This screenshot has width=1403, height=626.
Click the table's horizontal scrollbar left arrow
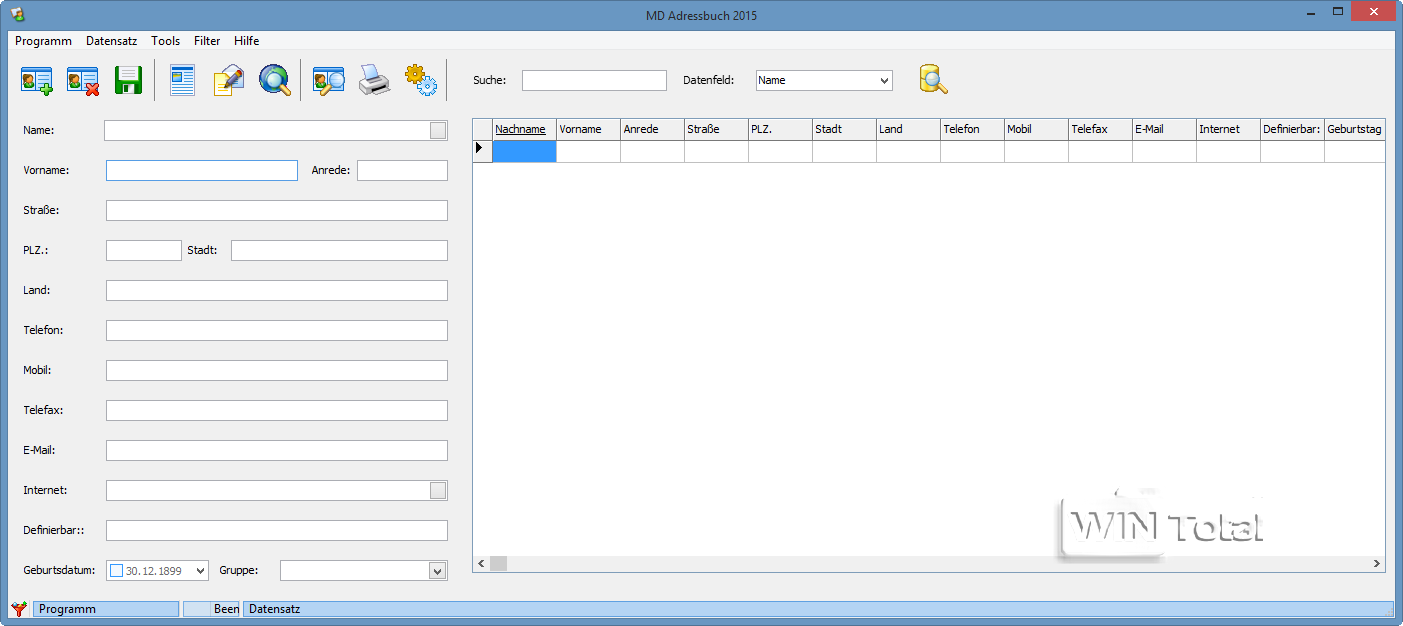pyautogui.click(x=481, y=564)
